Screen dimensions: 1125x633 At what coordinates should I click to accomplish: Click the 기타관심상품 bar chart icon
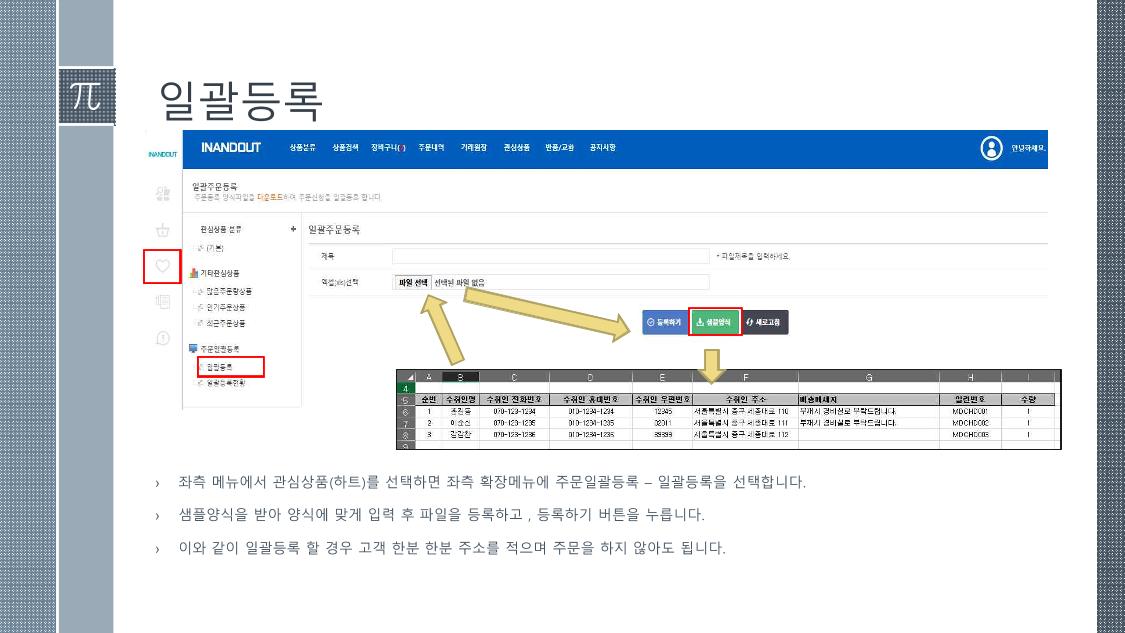point(193,273)
